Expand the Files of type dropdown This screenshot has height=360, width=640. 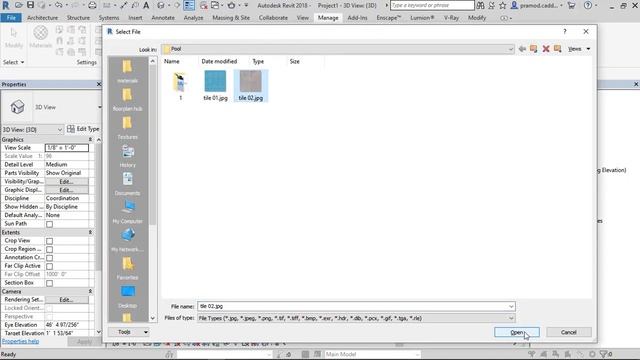(x=511, y=318)
